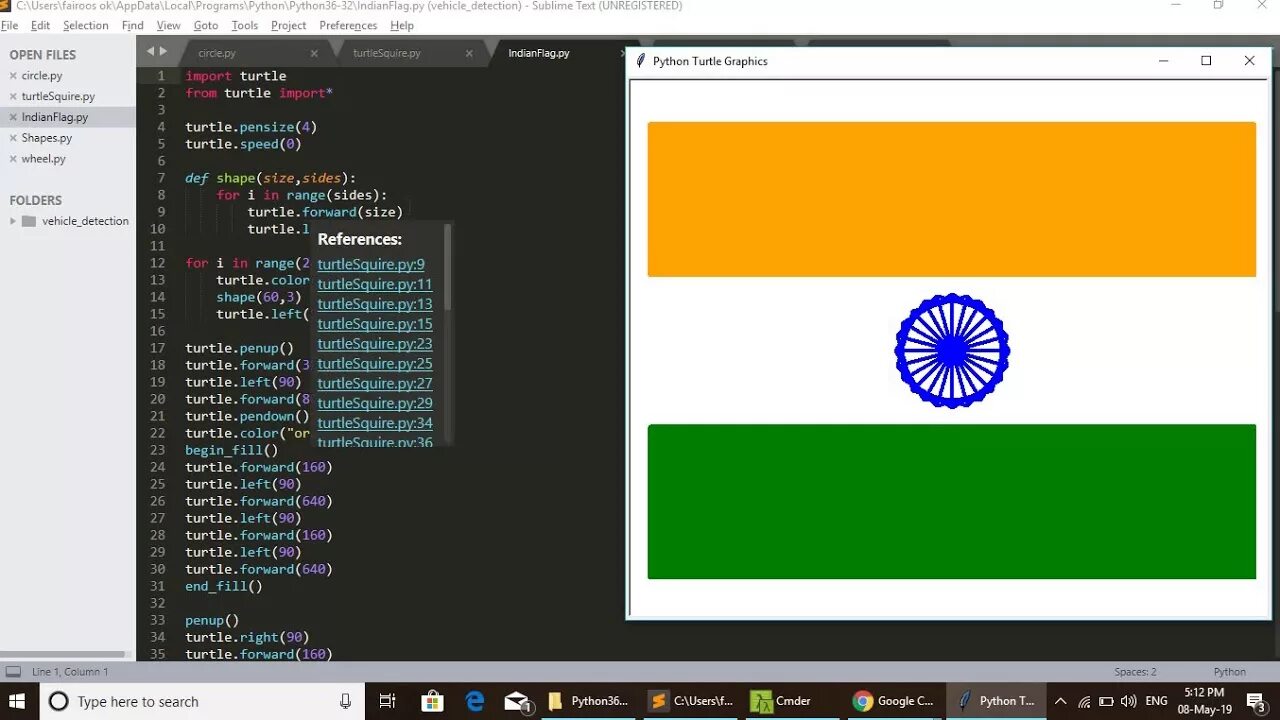Open Task View from the taskbar
Viewport: 1280px width, 720px height.
pyautogui.click(x=388, y=701)
